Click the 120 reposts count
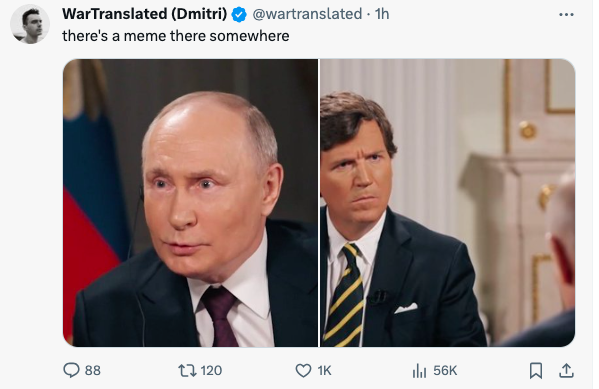599x389 pixels. tap(211, 370)
